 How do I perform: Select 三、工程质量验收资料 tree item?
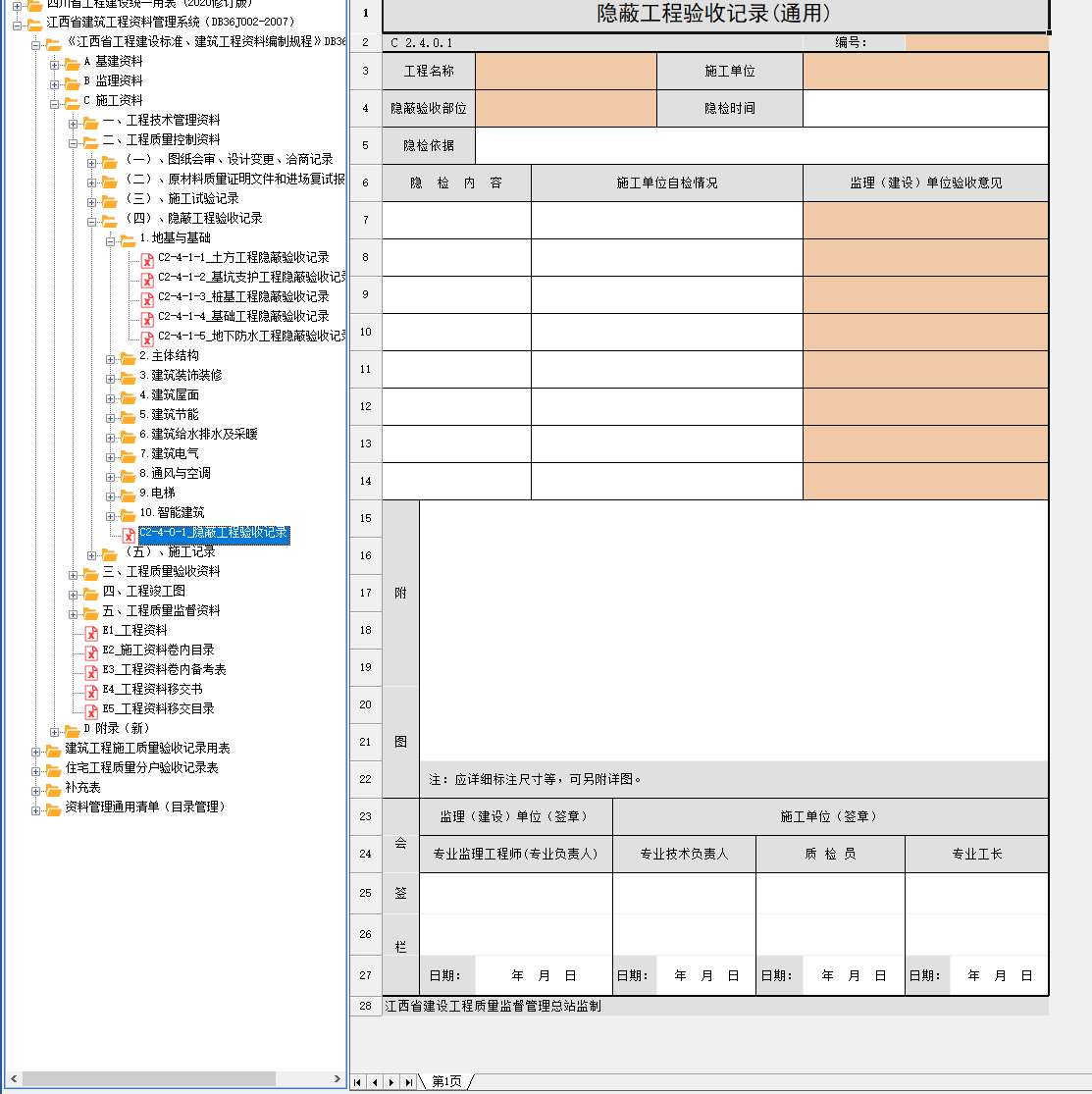[161, 571]
